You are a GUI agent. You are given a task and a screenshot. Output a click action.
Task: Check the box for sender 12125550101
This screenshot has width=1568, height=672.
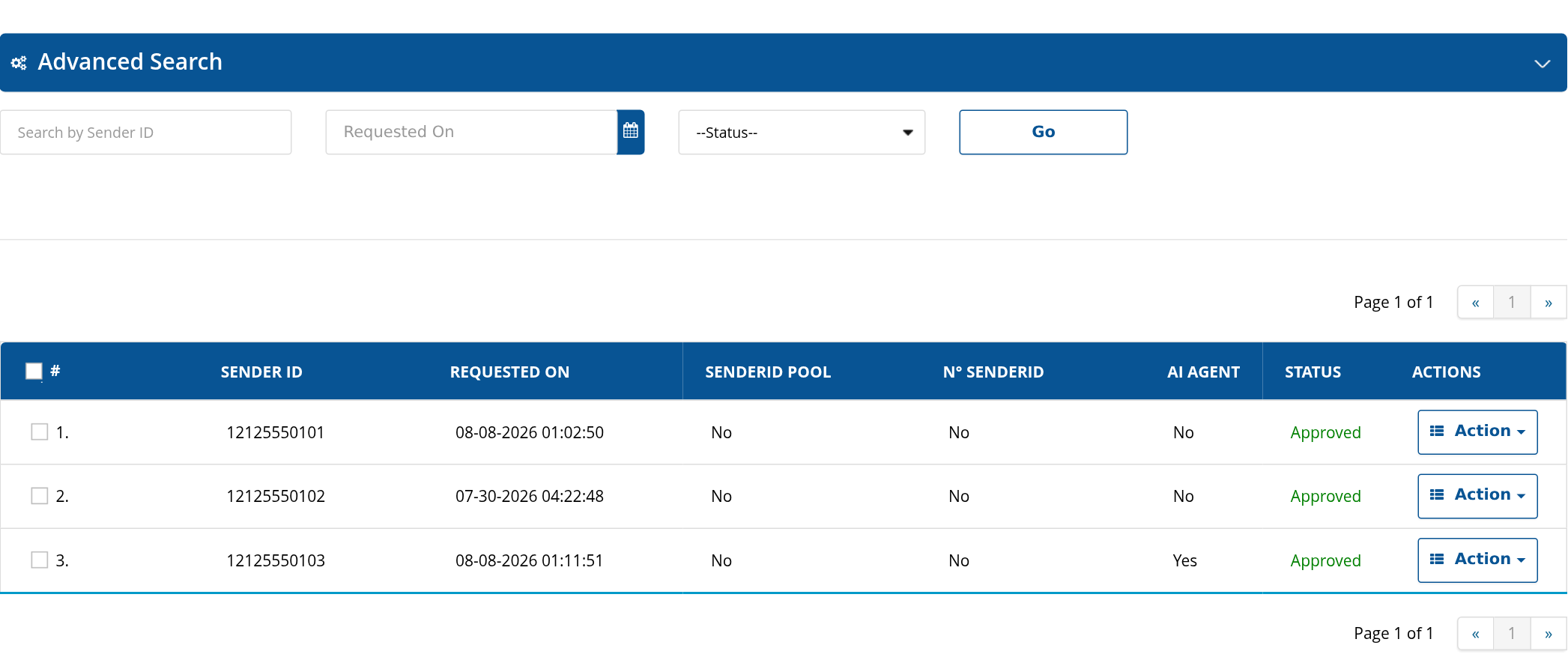[40, 432]
